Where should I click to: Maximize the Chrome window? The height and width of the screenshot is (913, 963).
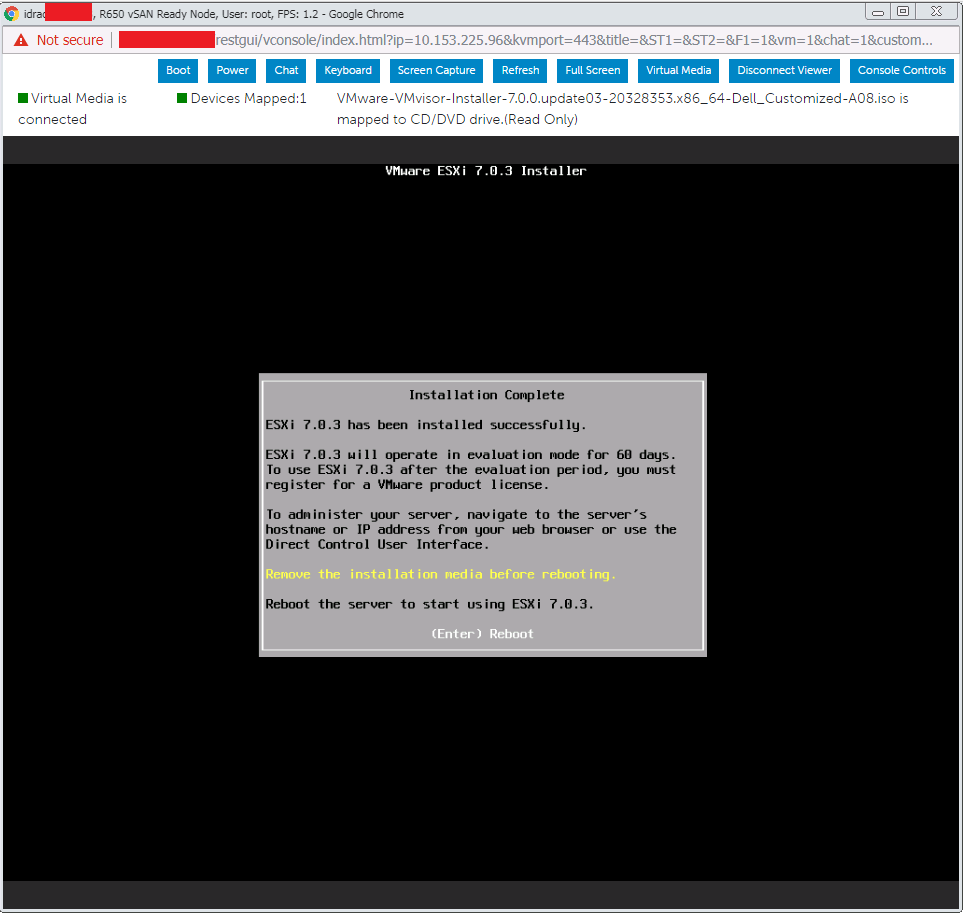point(903,11)
